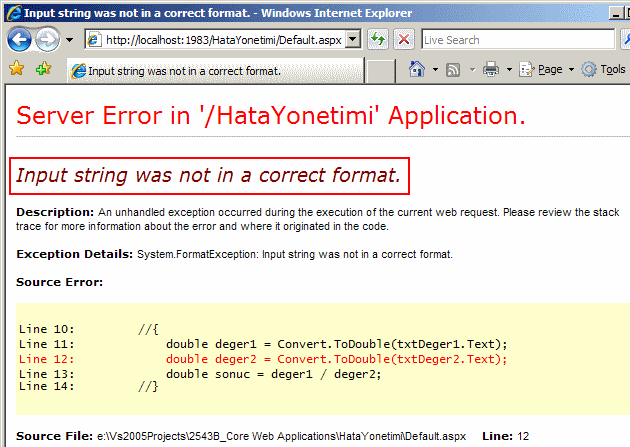630x447 pixels.
Task: Refresh the page with the green arrows
Action: coord(378,39)
